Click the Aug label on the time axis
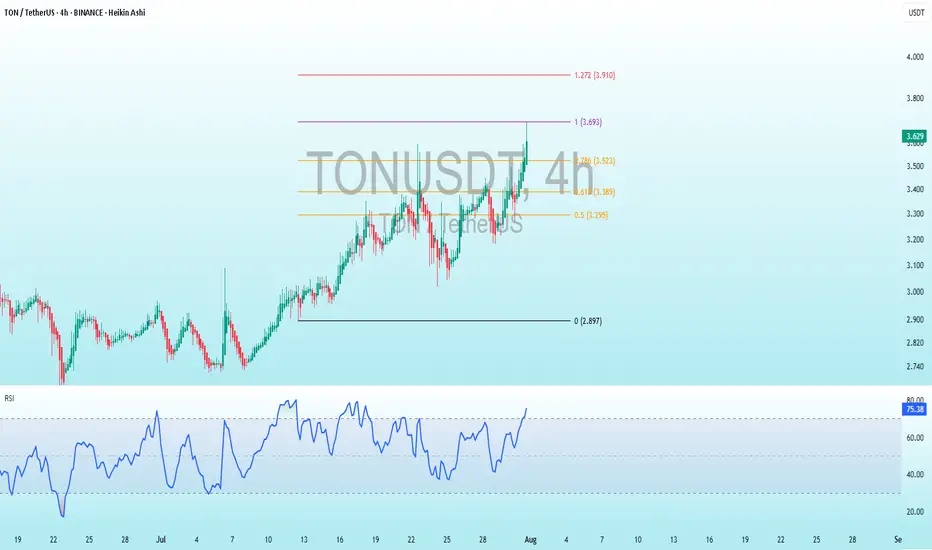The image size is (932, 550). point(531,540)
